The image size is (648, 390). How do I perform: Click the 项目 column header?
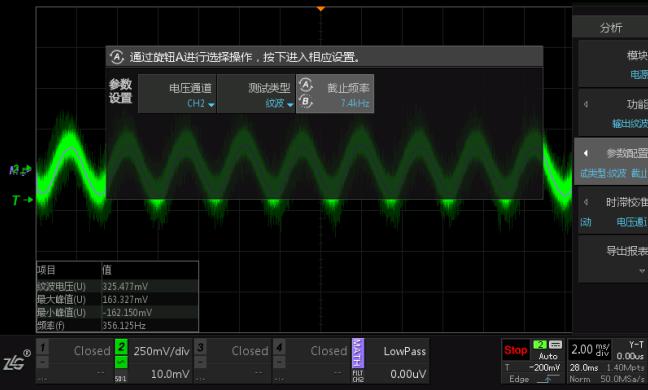coord(46,270)
